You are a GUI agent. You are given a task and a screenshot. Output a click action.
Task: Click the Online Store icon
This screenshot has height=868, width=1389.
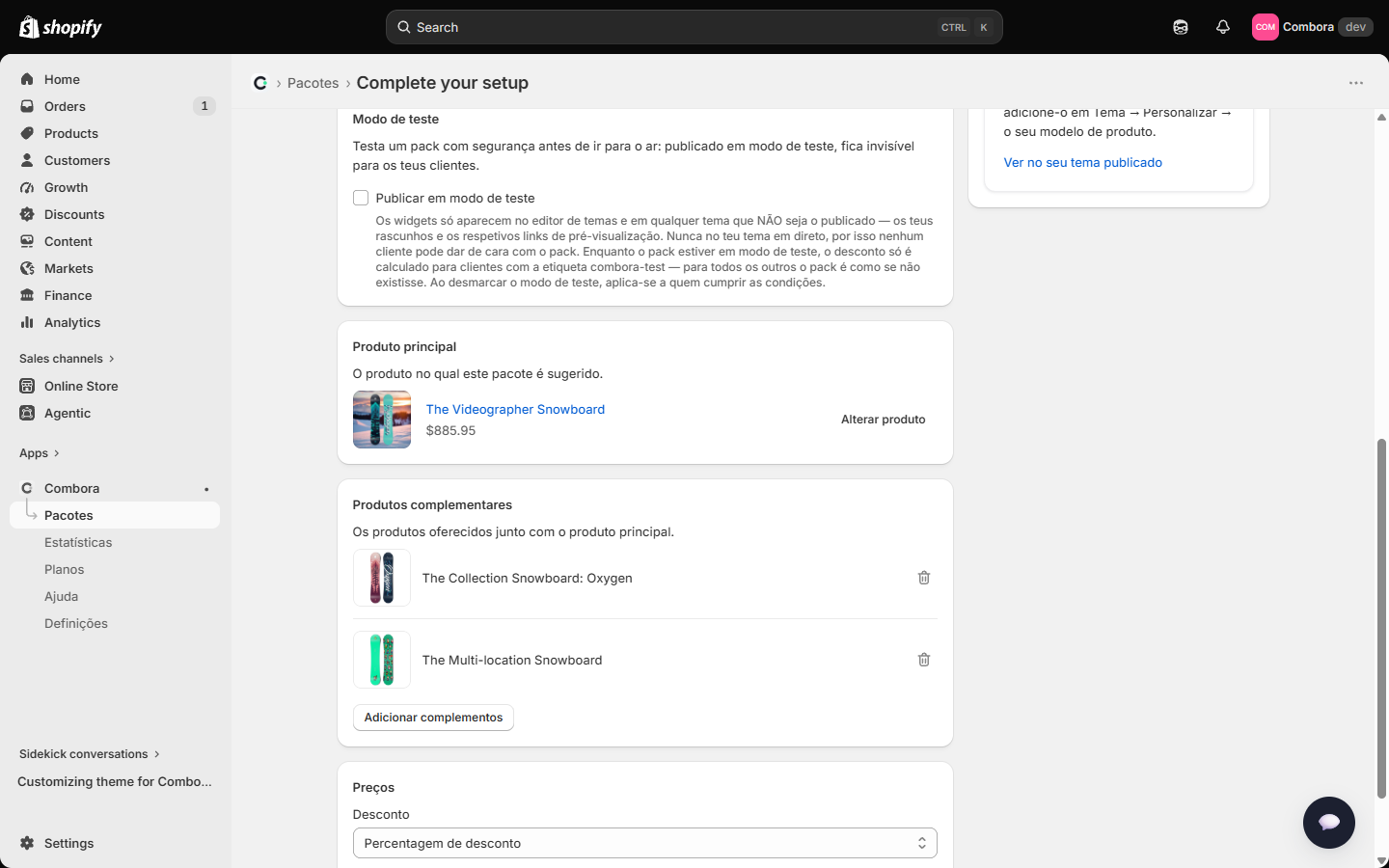tap(27, 386)
